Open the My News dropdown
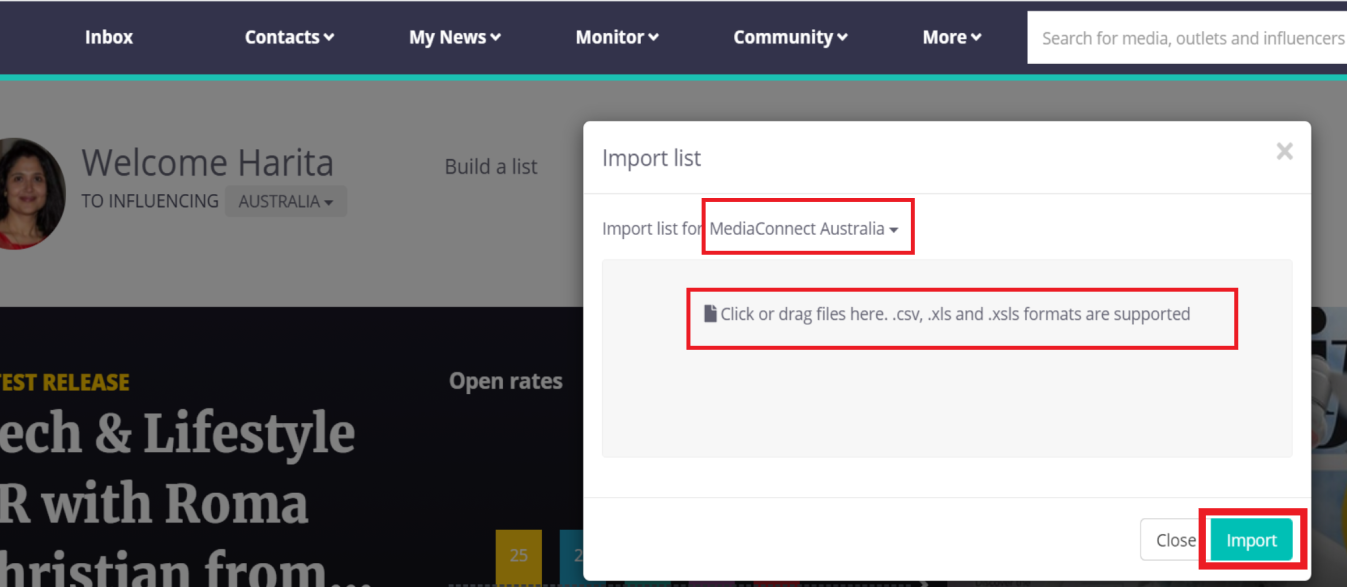 [x=454, y=37]
